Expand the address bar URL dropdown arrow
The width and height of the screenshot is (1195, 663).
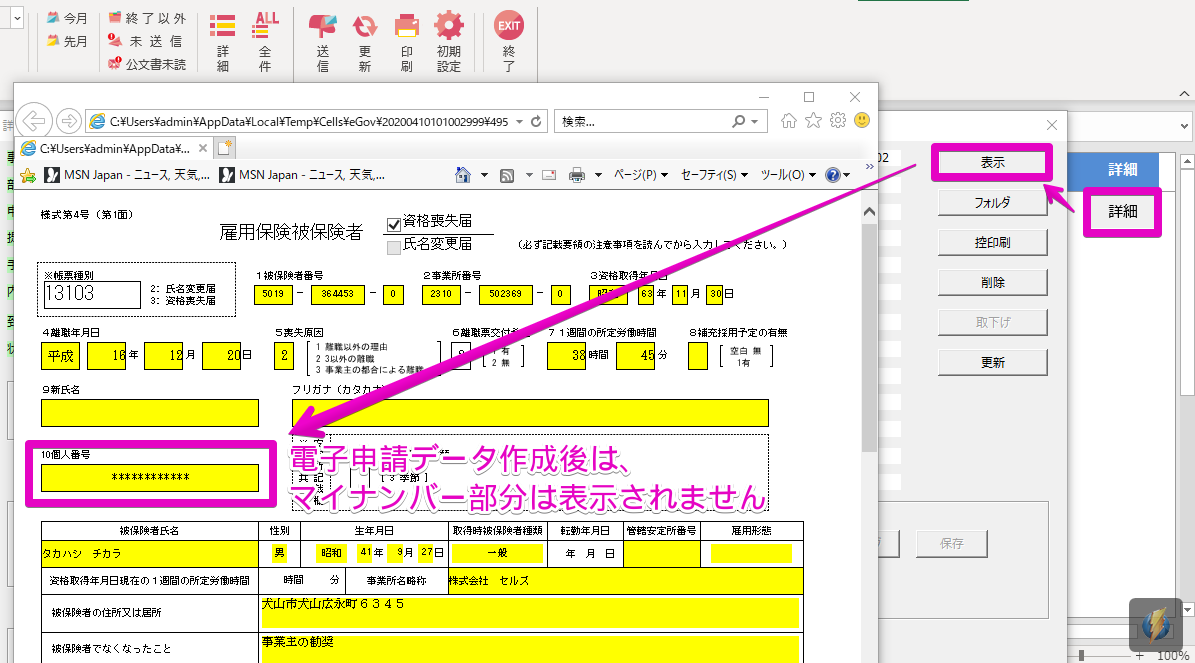tap(519, 121)
